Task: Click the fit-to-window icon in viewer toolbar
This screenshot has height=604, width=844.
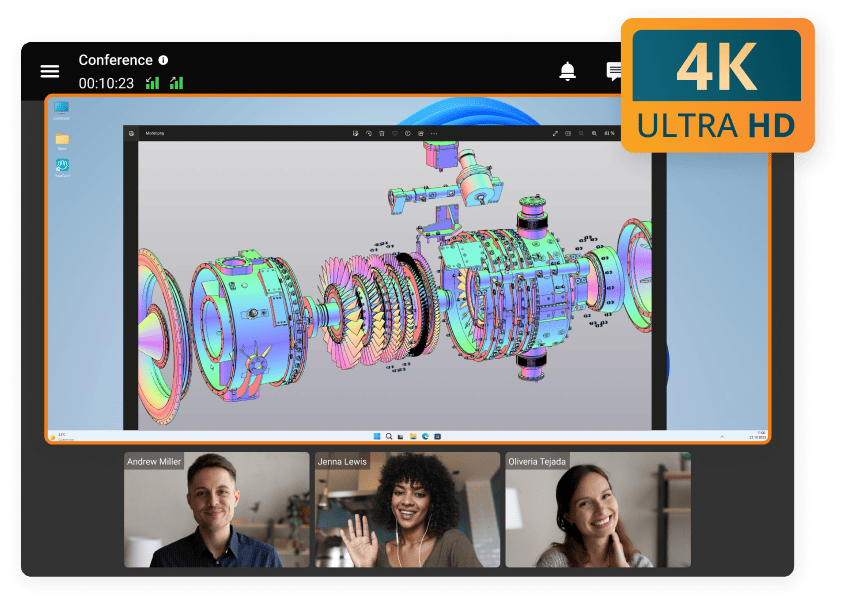Action: click(x=568, y=134)
